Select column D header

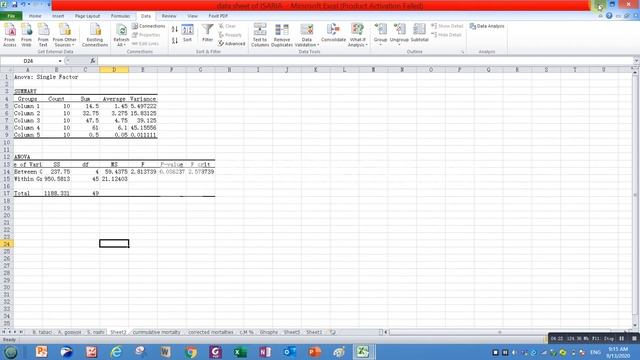[114, 70]
